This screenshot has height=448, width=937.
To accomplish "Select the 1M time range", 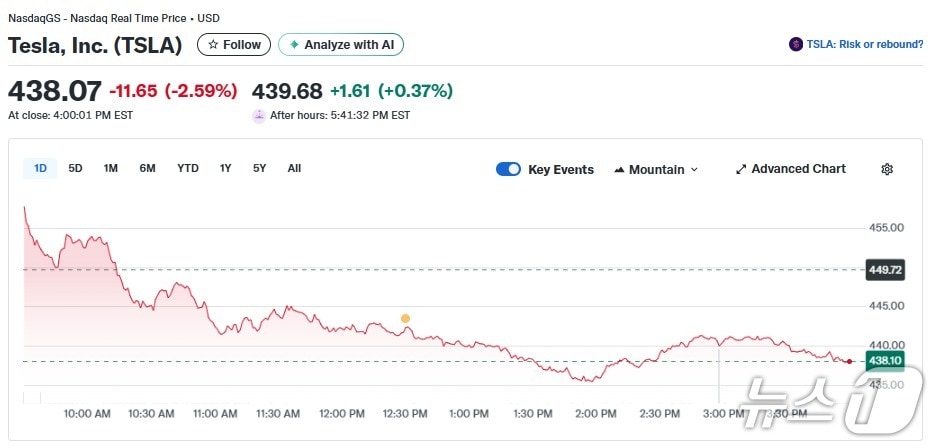I will [x=111, y=168].
